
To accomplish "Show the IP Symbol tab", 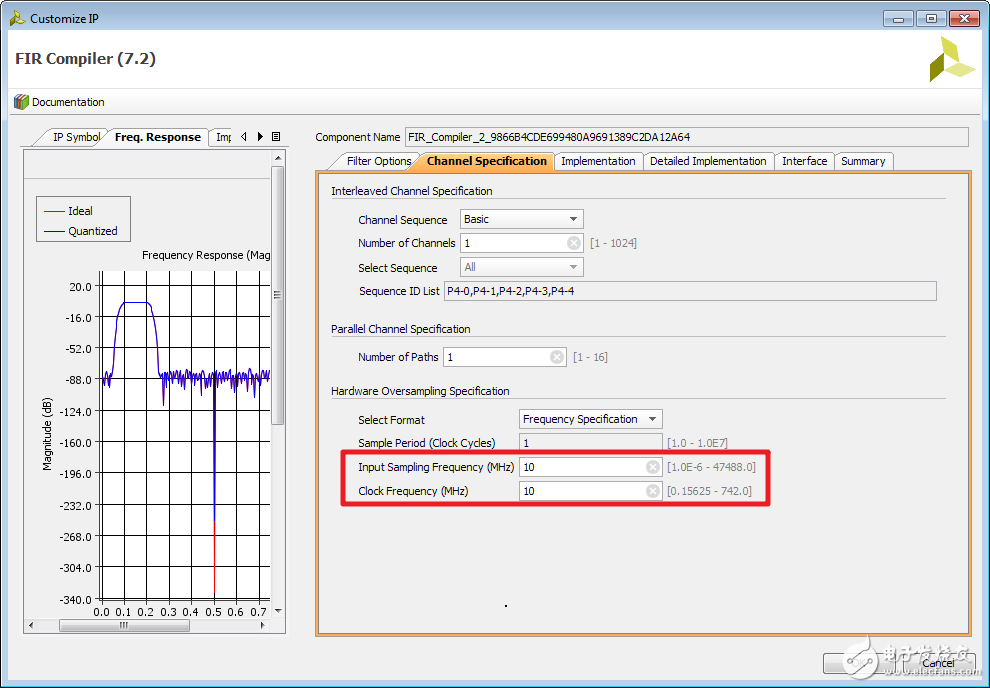I will (76, 138).
